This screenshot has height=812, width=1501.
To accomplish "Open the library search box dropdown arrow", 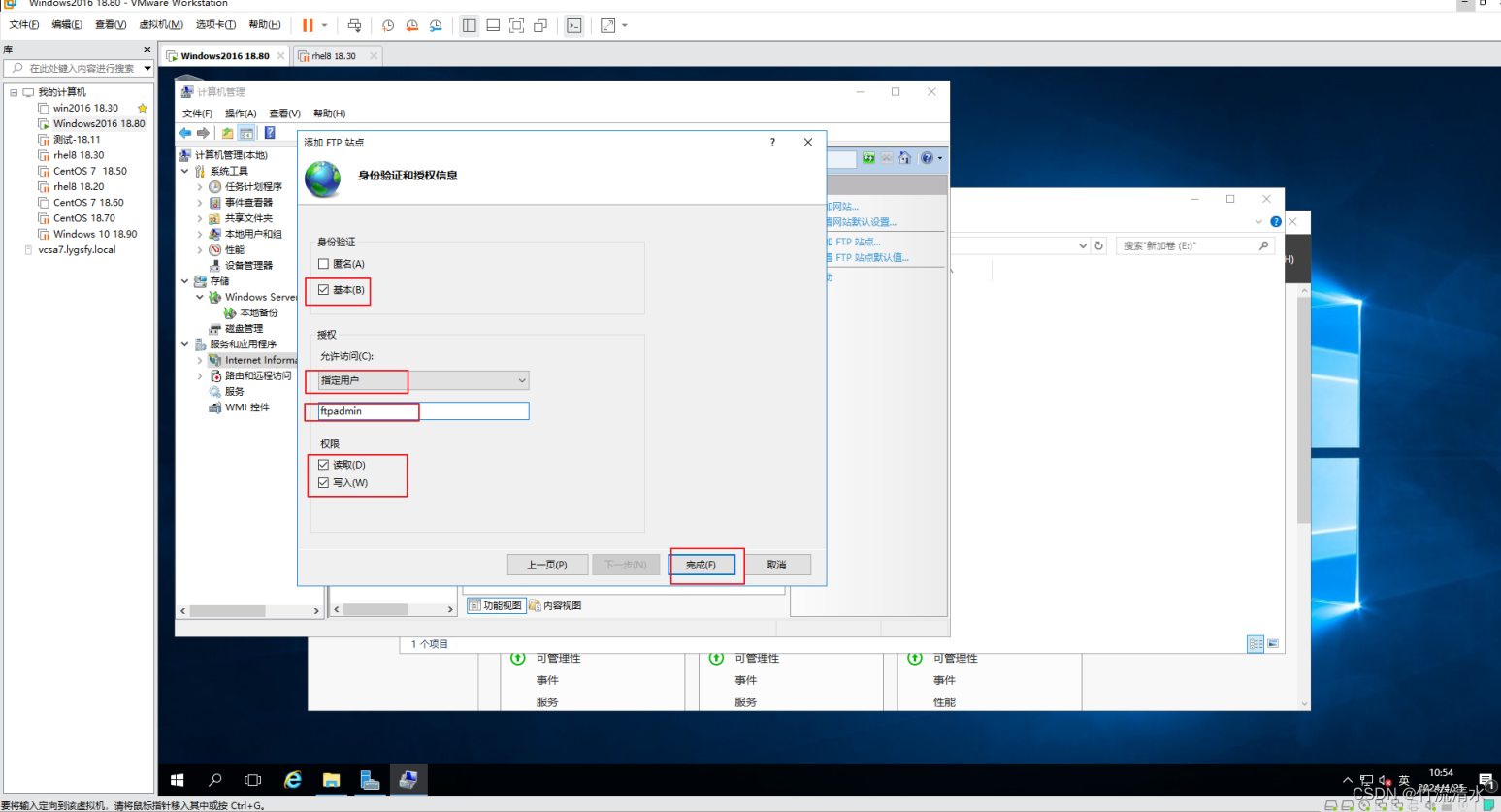I will click(147, 68).
